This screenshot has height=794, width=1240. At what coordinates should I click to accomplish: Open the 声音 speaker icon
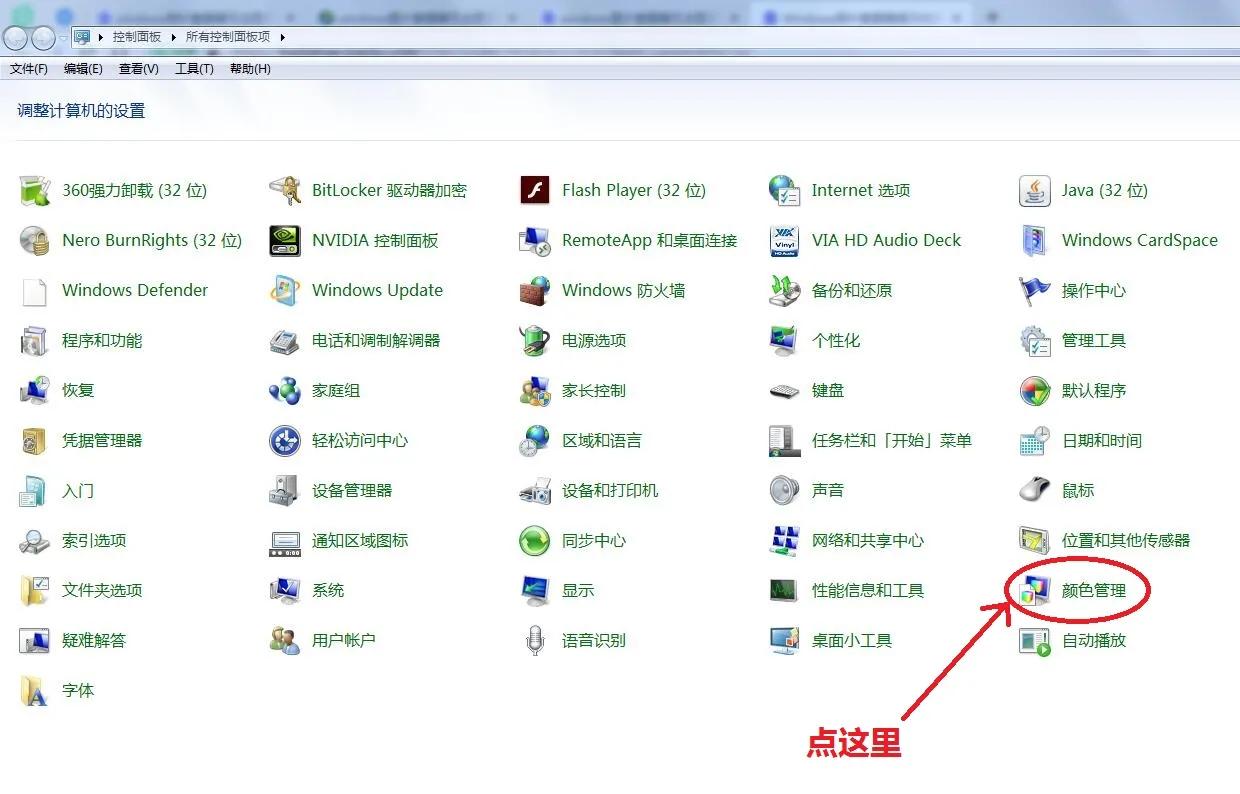tap(785, 490)
